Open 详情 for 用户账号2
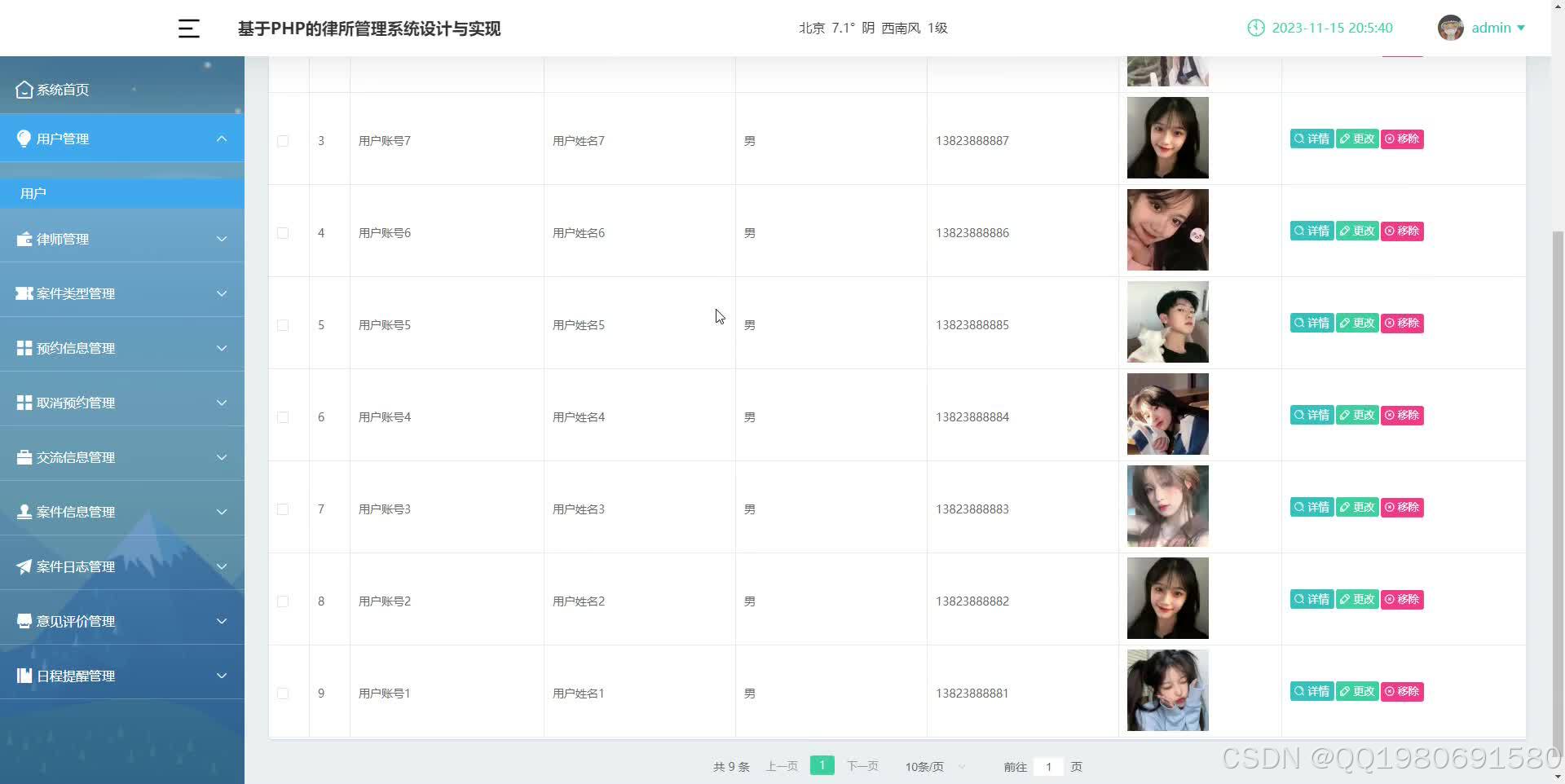The image size is (1565, 784). pyautogui.click(x=1312, y=599)
